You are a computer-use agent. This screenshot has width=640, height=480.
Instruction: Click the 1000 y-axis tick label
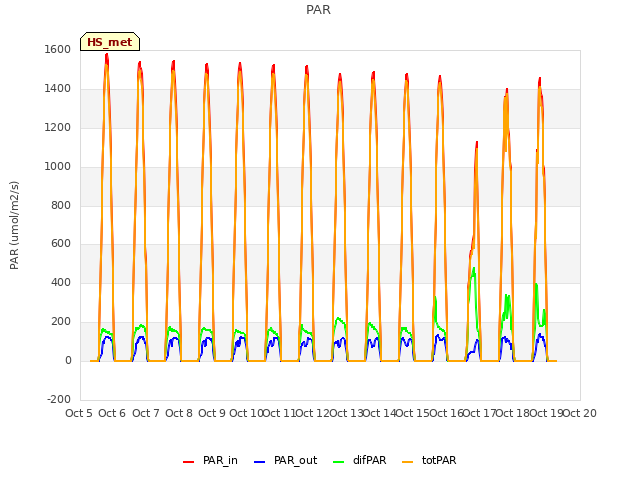[x=58, y=166]
